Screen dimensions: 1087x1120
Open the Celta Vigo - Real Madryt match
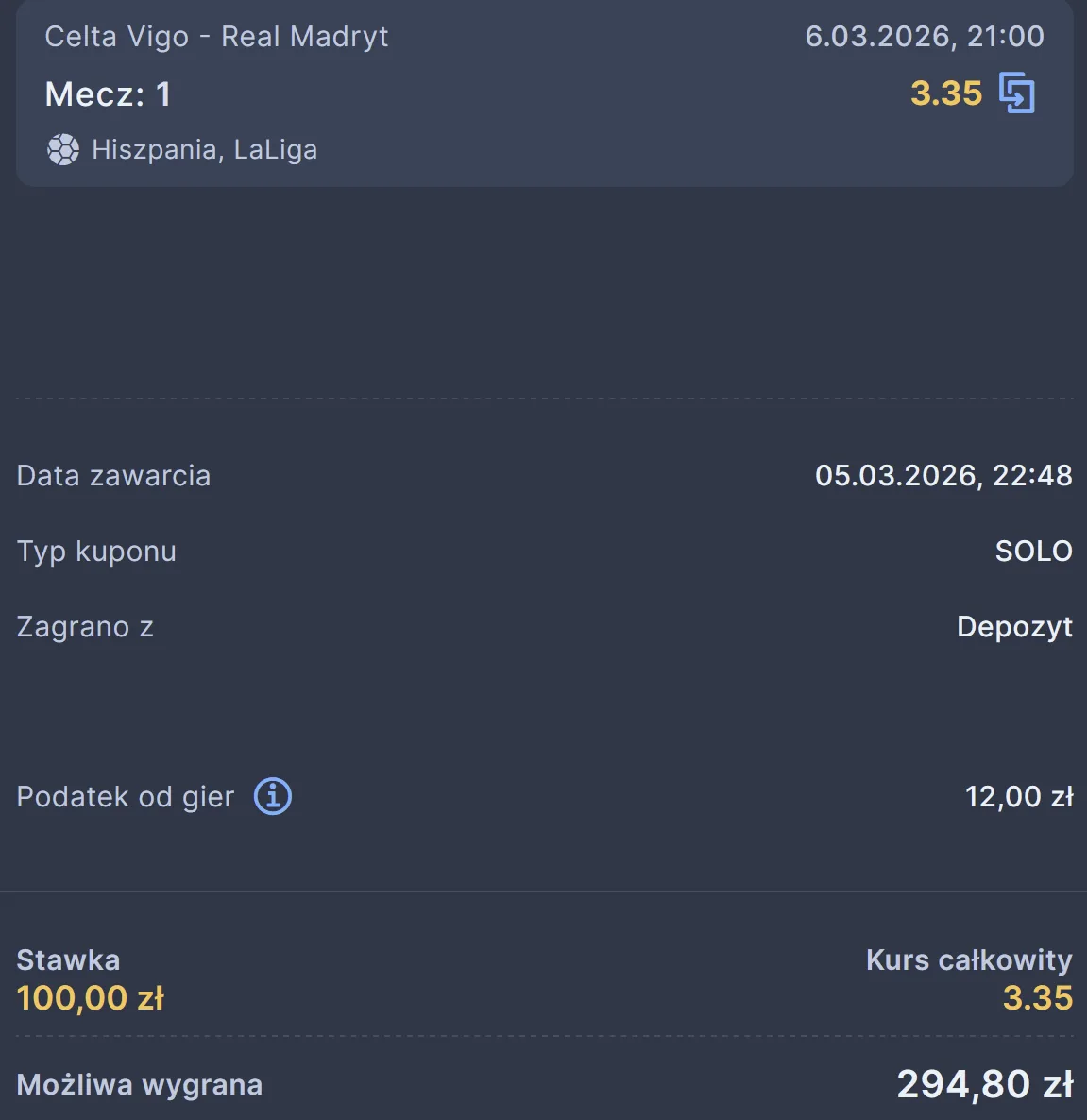216,37
